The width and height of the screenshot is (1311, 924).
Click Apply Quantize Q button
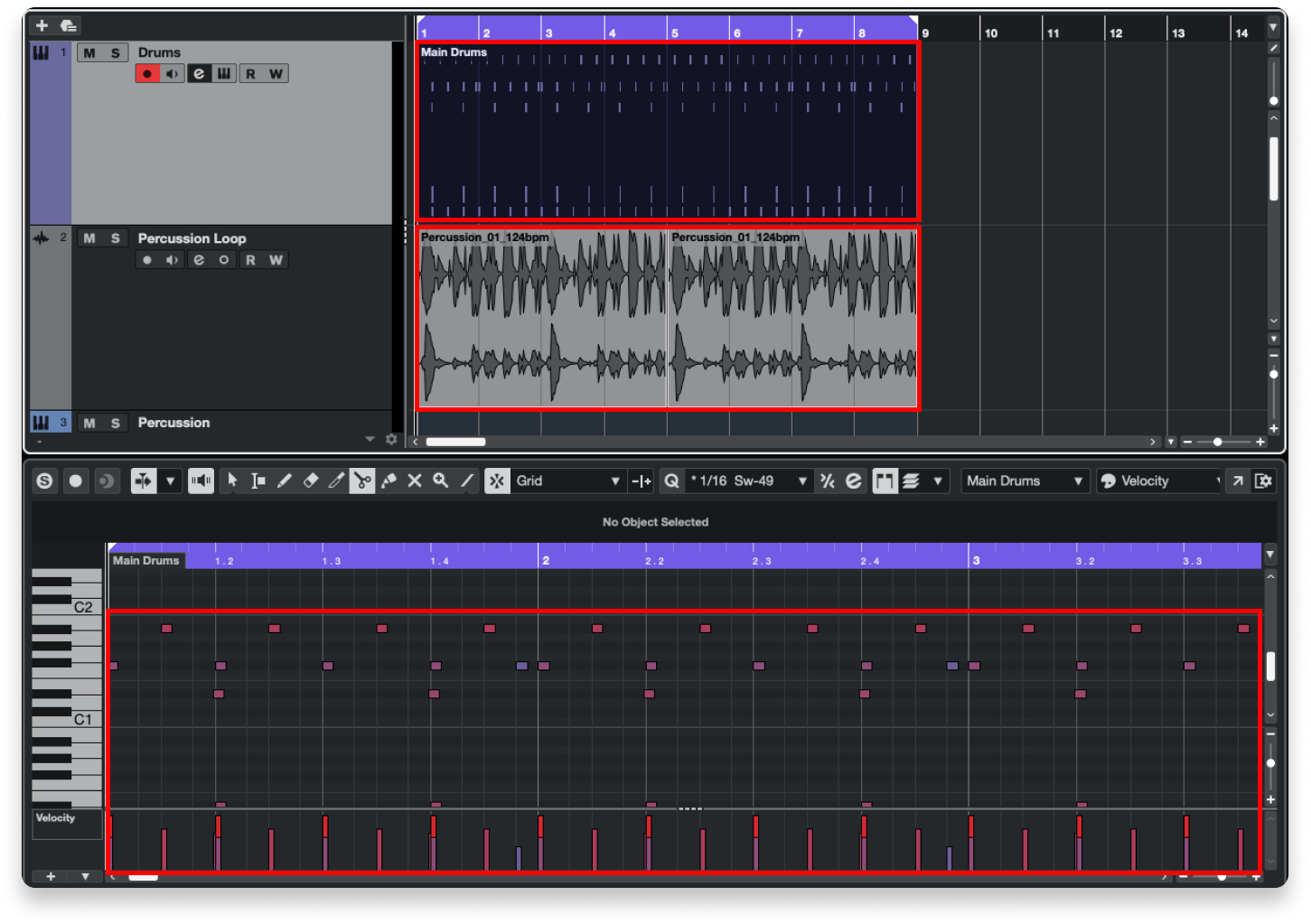(671, 481)
